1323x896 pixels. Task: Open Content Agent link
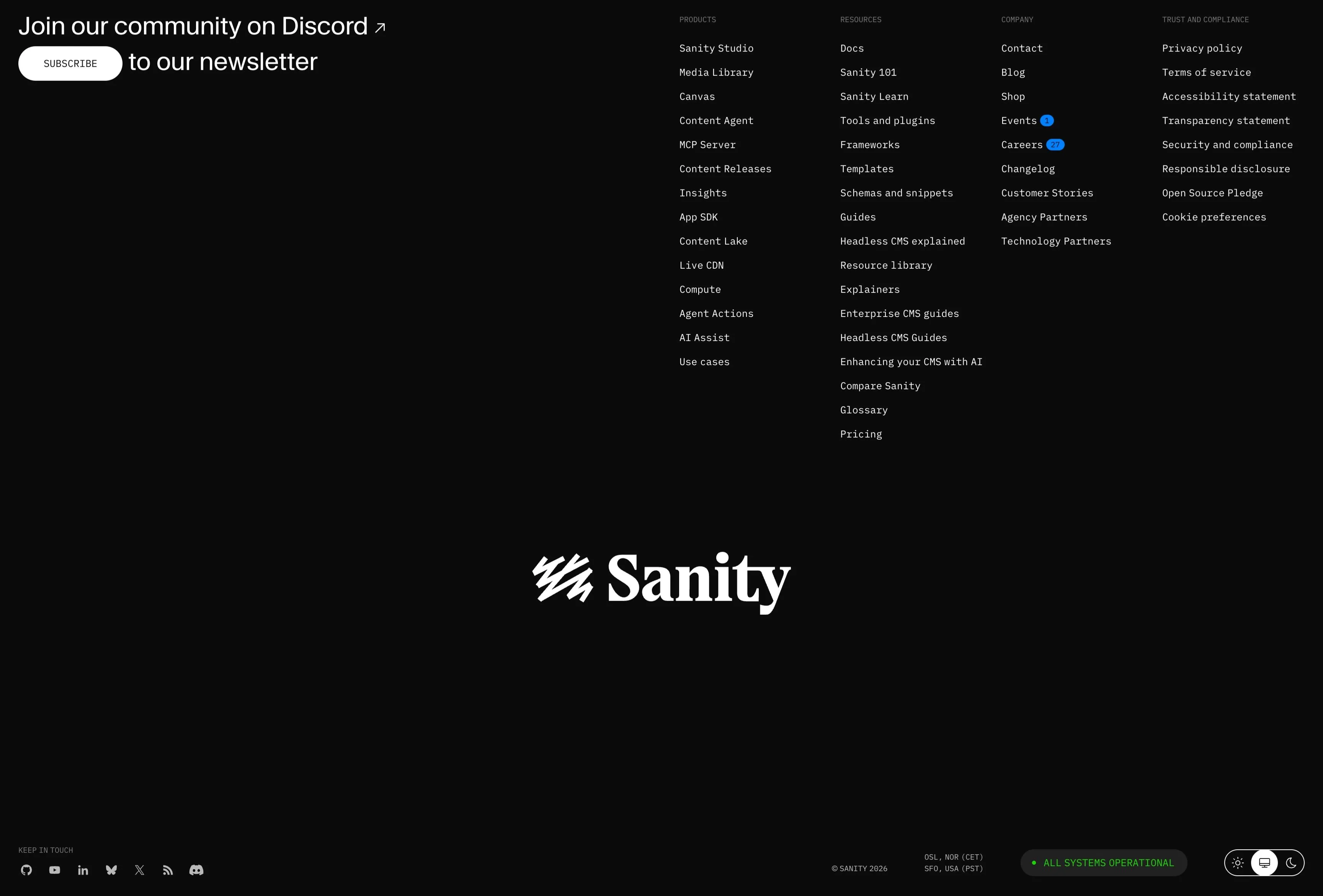click(716, 121)
